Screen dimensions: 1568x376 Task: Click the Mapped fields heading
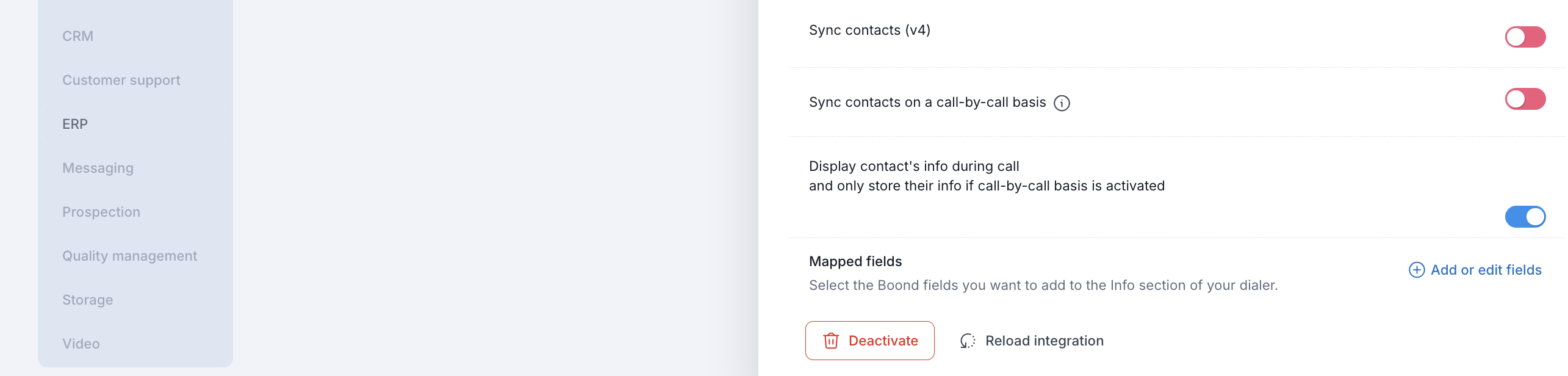(855, 261)
